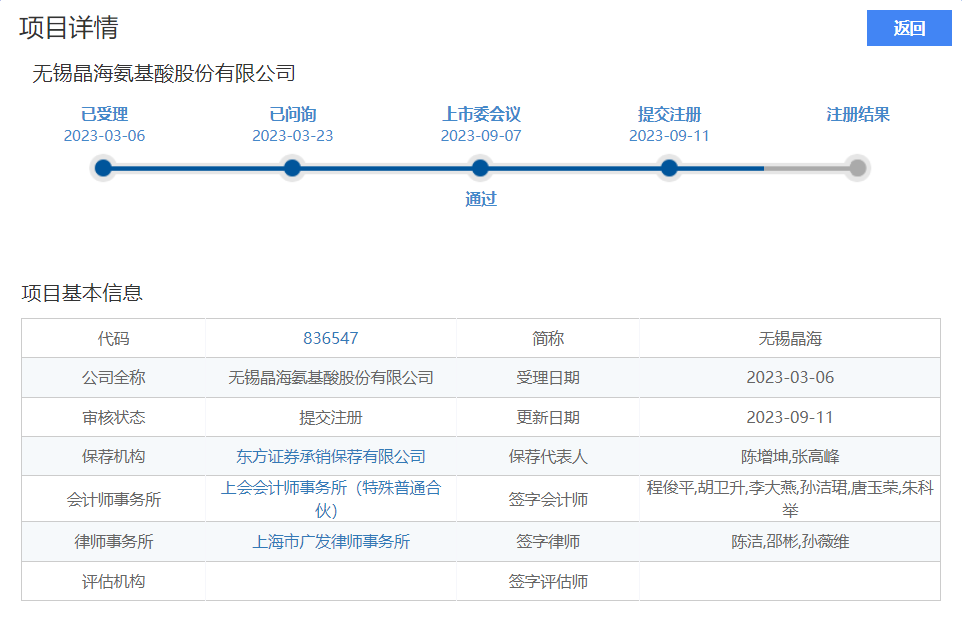The height and width of the screenshot is (634, 962).
Task: Open 东方证券承销保荐有限公司 sponsor link
Action: point(330,457)
